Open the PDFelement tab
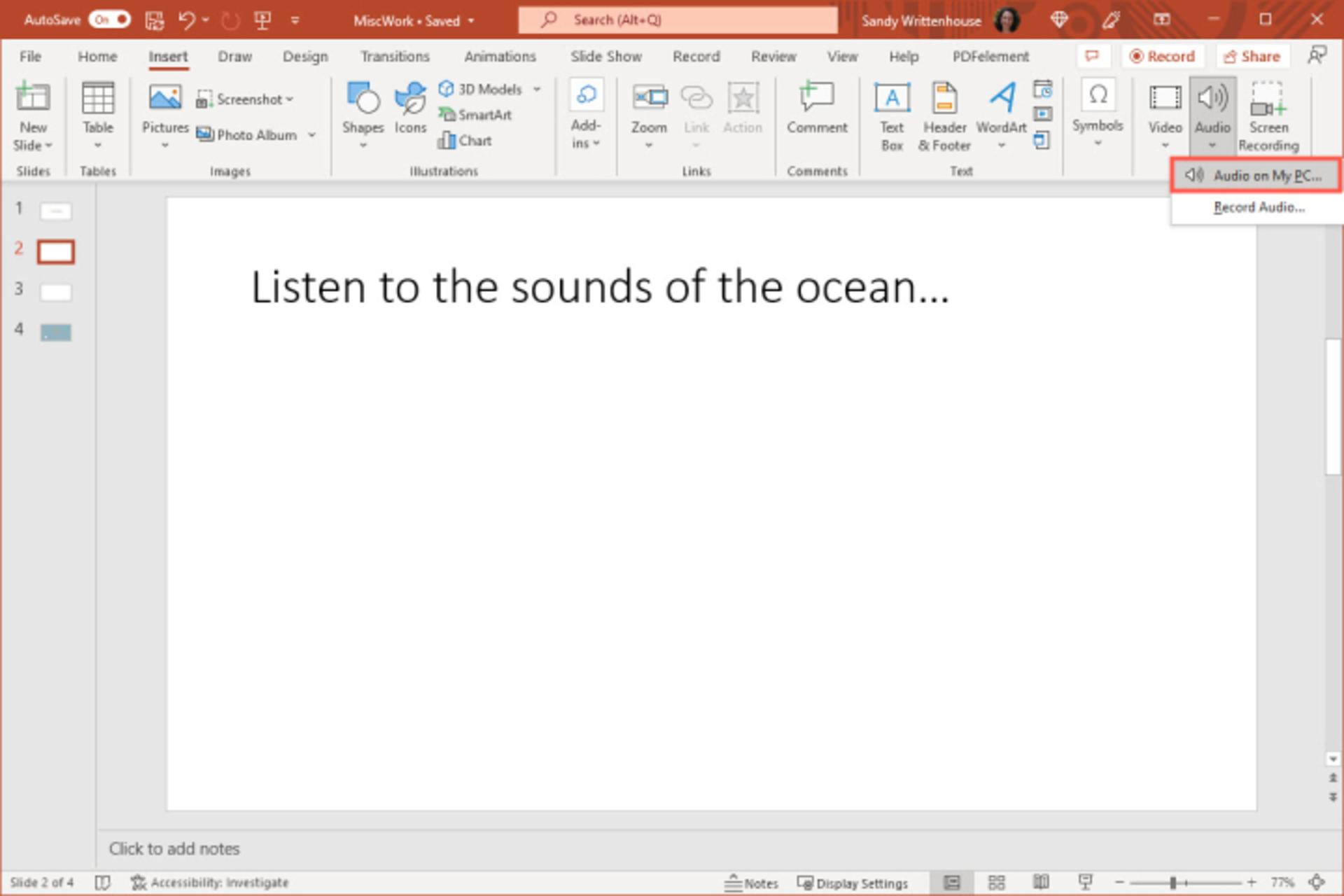 click(990, 57)
